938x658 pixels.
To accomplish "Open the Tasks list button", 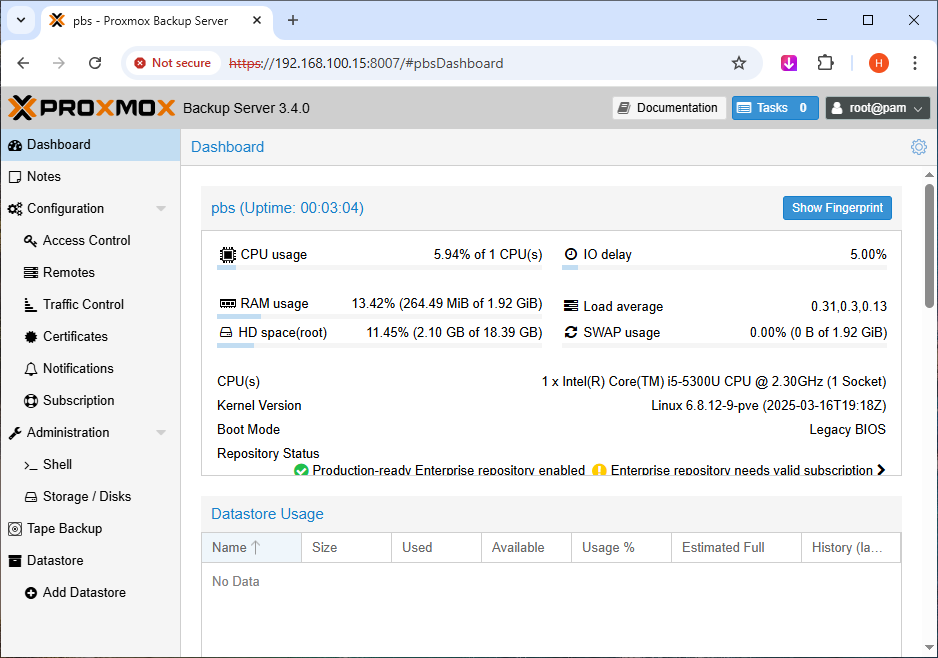I will [775, 108].
